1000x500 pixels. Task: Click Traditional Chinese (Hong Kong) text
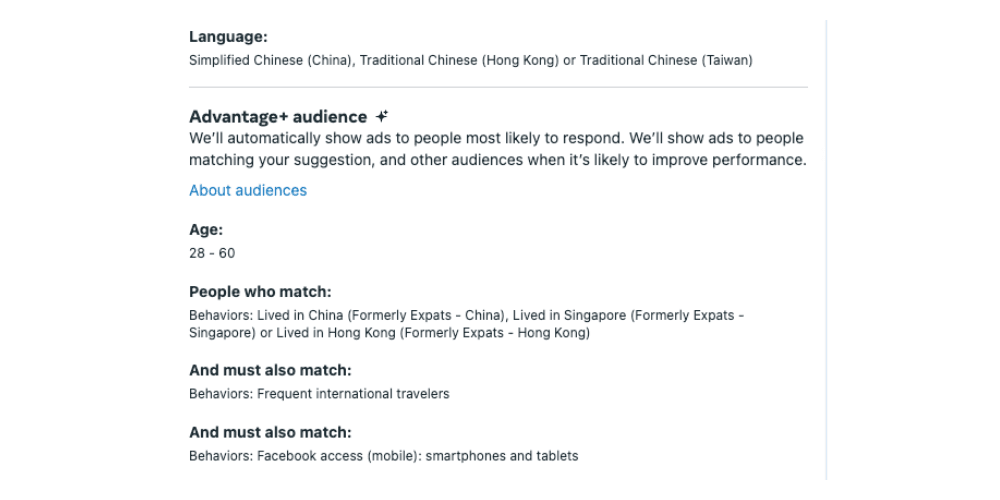click(459, 61)
